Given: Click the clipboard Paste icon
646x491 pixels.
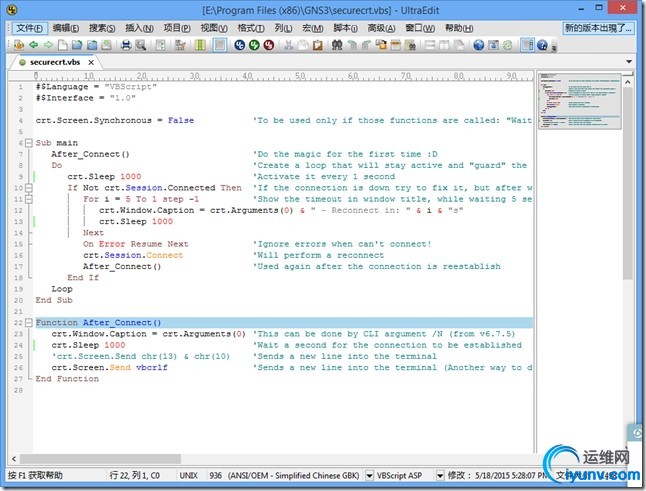Looking at the screenshot, I should click(317, 44).
